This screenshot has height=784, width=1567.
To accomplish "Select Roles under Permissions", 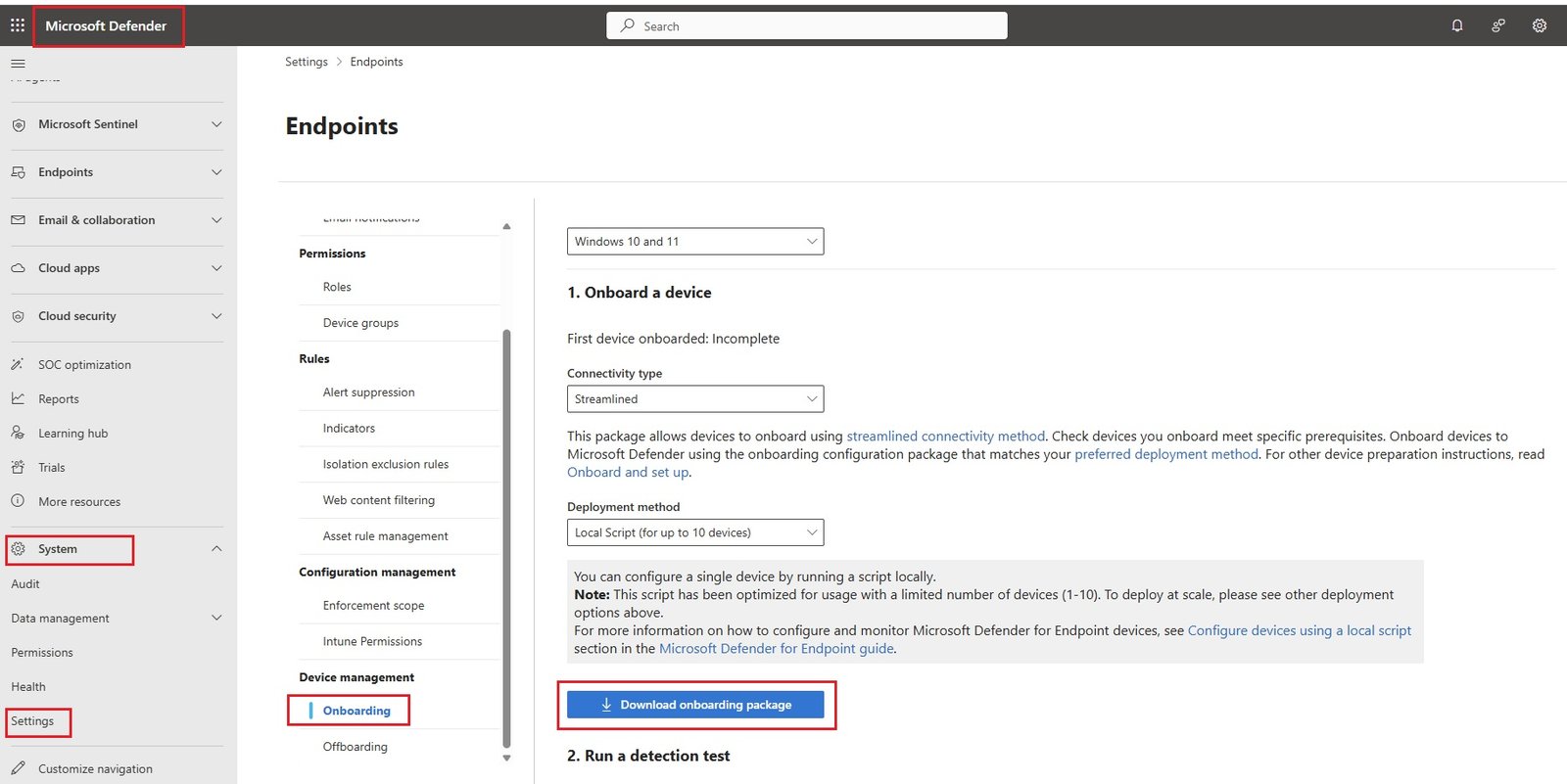I will tap(337, 287).
